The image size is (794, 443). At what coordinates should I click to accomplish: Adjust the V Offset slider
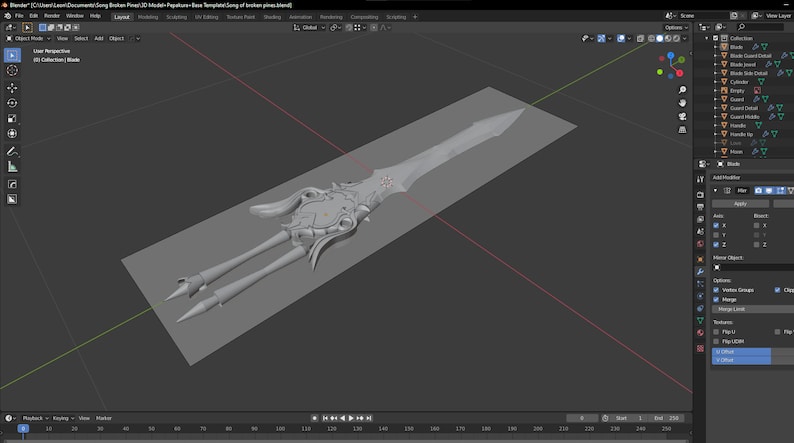tap(753, 360)
